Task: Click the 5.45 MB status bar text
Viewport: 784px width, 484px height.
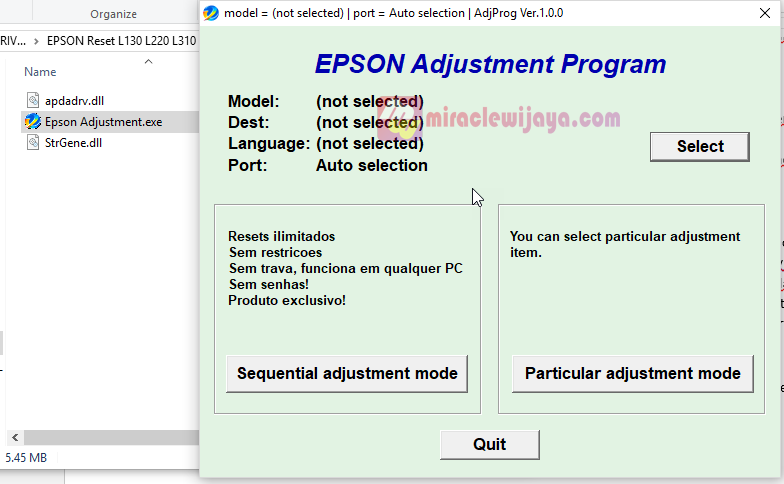Action: point(26,458)
